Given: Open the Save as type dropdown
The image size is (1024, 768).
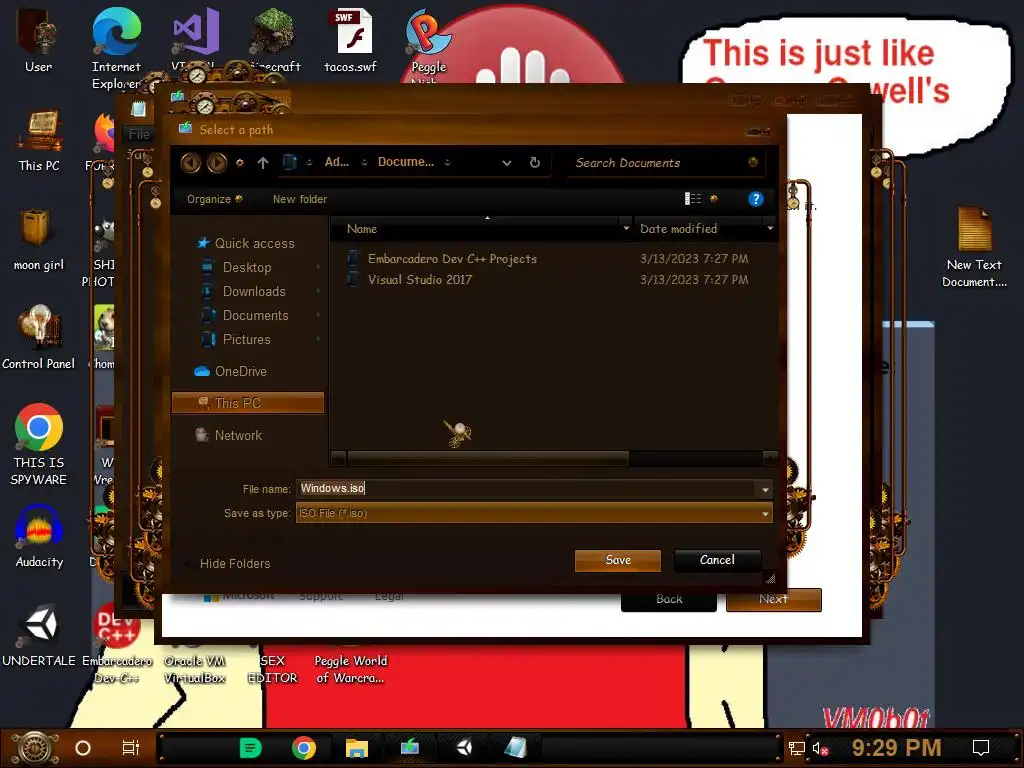Looking at the screenshot, I should pyautogui.click(x=534, y=513).
